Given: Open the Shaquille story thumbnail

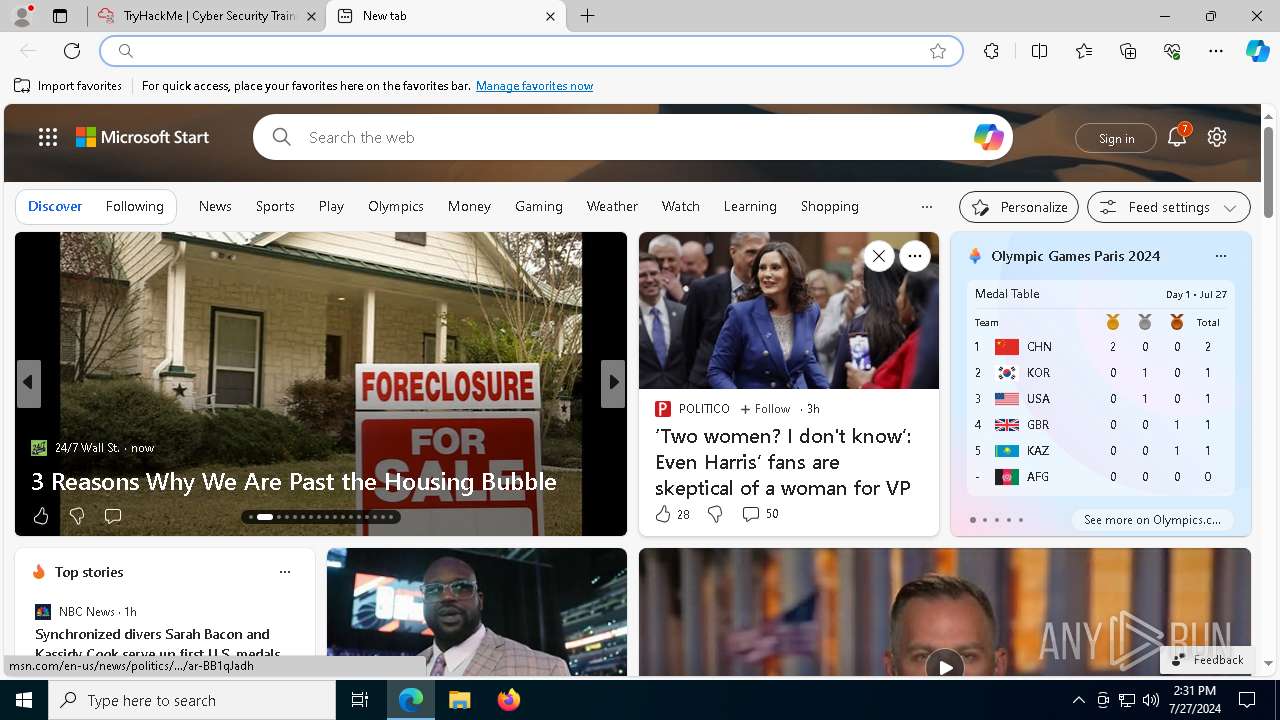Looking at the screenshot, I should (477, 612).
